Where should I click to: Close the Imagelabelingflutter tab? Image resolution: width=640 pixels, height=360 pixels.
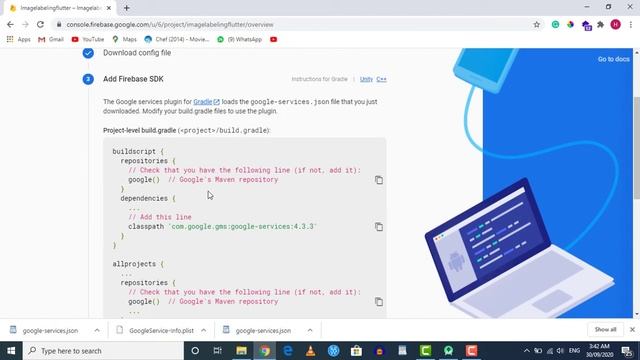[x=109, y=8]
